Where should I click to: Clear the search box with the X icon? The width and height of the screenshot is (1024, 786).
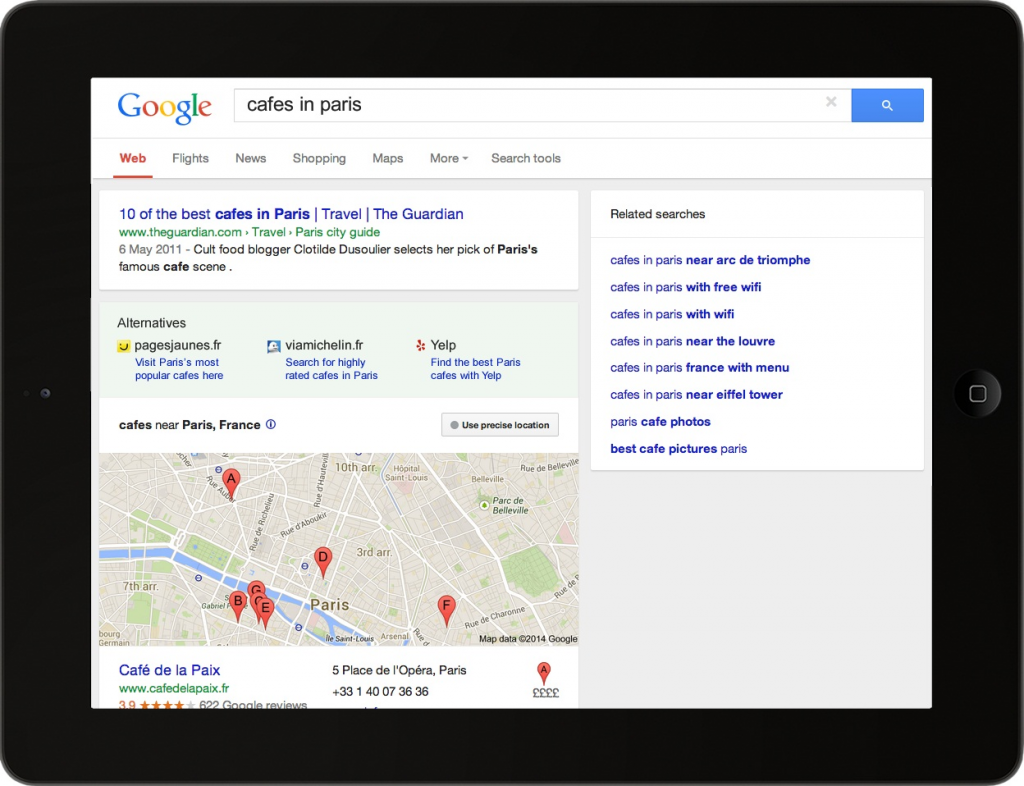point(831,102)
